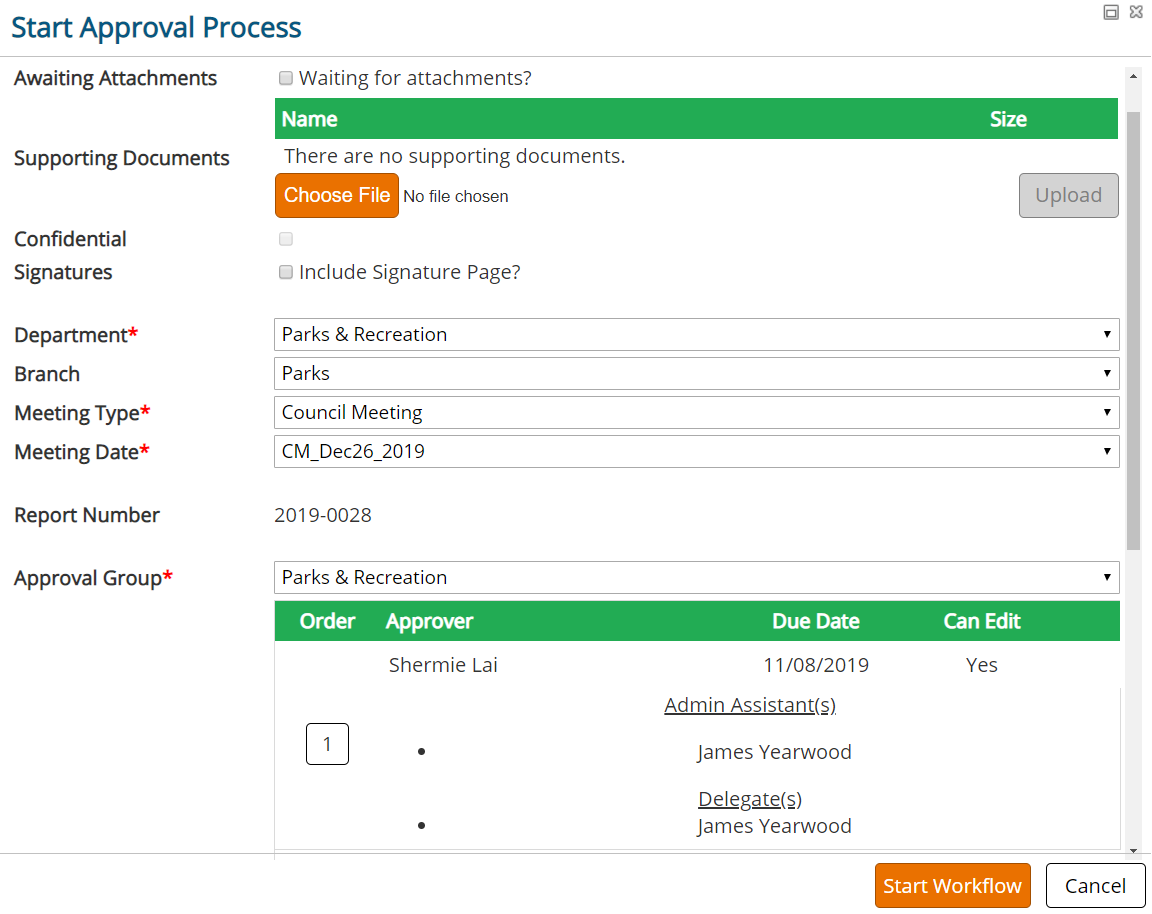Click the Upload button
The height and width of the screenshot is (914, 1152).
[1068, 195]
